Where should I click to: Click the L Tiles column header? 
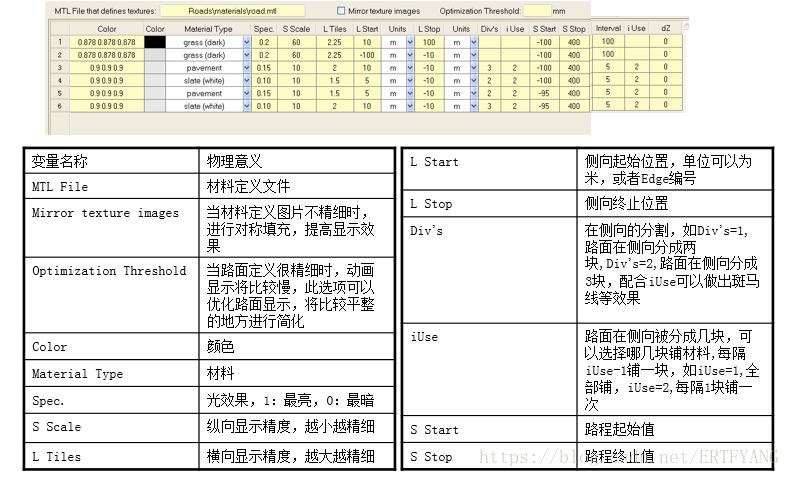[x=335, y=29]
